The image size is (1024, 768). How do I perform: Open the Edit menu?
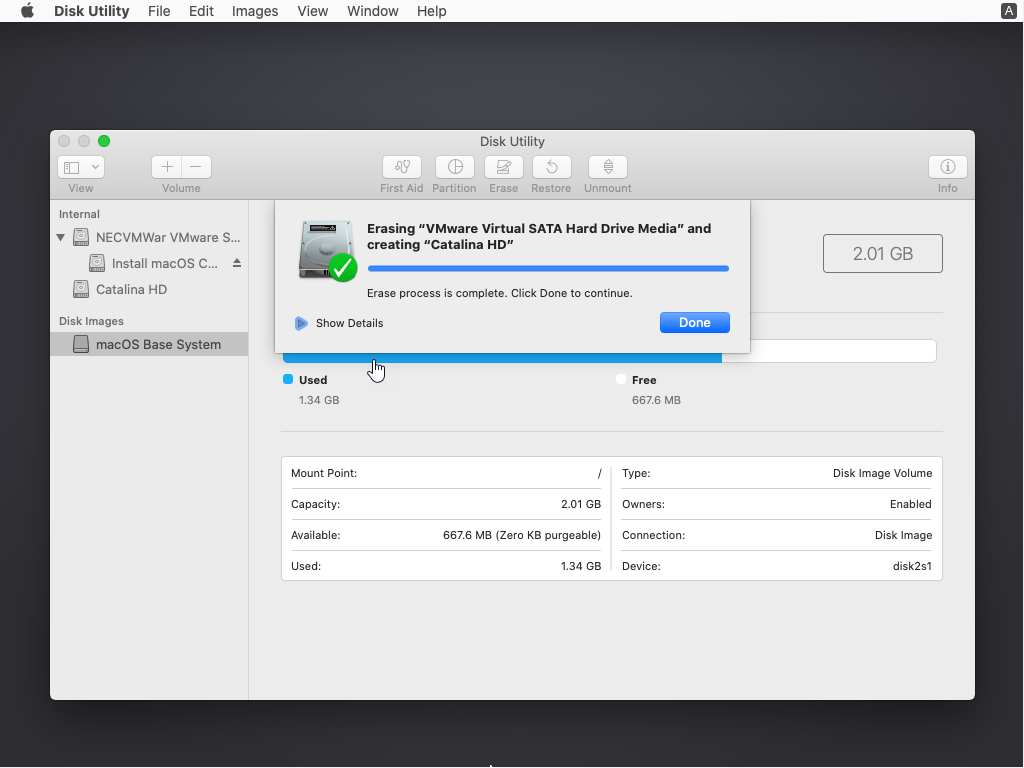[201, 11]
